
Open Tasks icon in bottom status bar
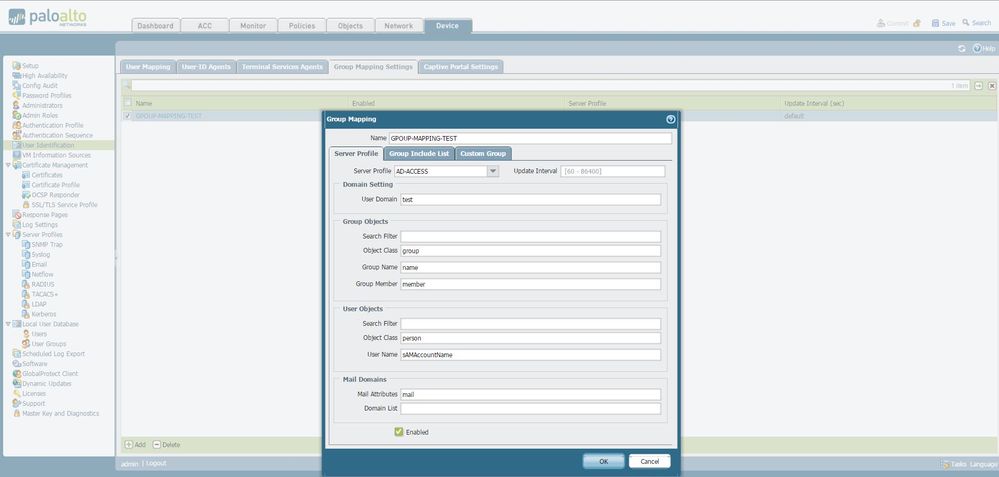point(945,464)
